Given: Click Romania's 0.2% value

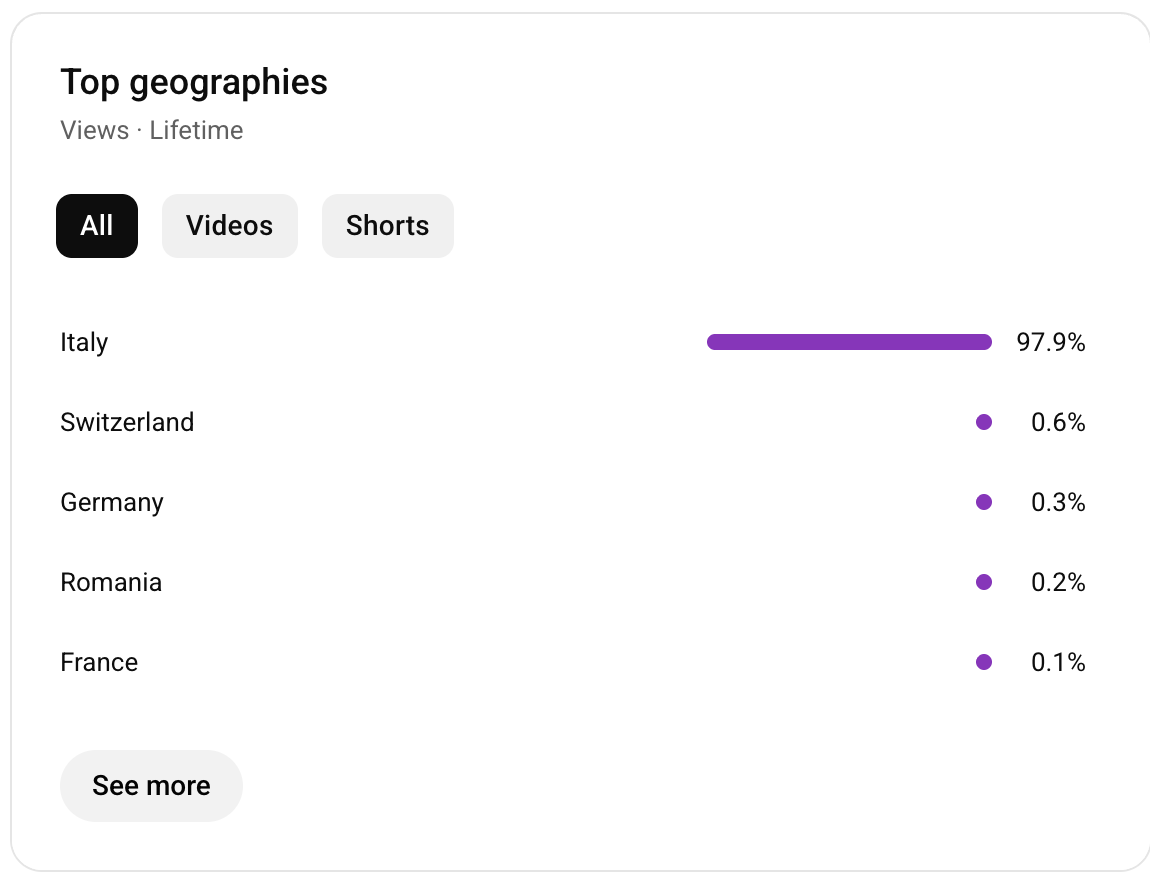Looking at the screenshot, I should pyautogui.click(x=1058, y=582).
